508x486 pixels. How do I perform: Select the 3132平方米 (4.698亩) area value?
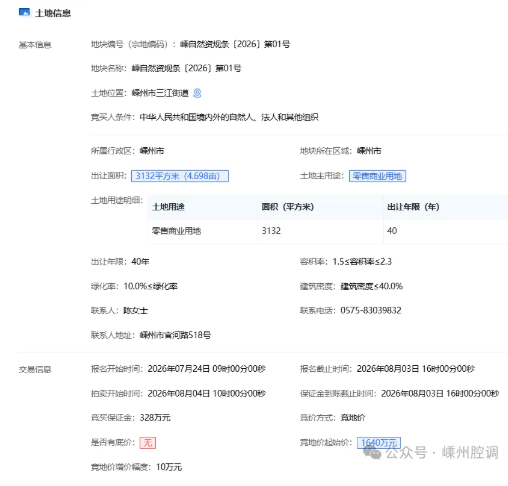[180, 176]
